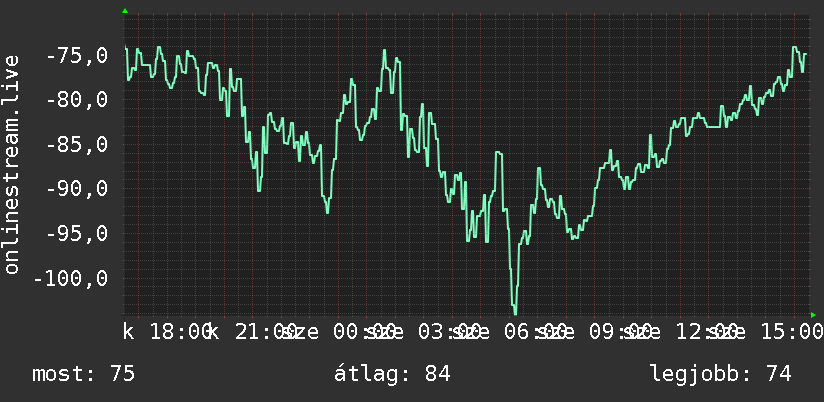Click the -95,0 y-axis label

pos(77,233)
